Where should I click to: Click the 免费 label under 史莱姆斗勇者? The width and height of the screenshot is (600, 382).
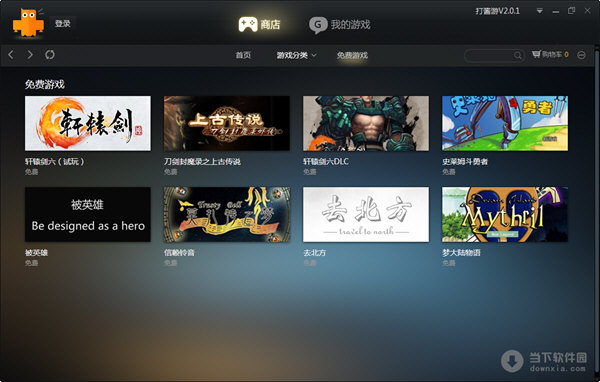click(x=448, y=172)
